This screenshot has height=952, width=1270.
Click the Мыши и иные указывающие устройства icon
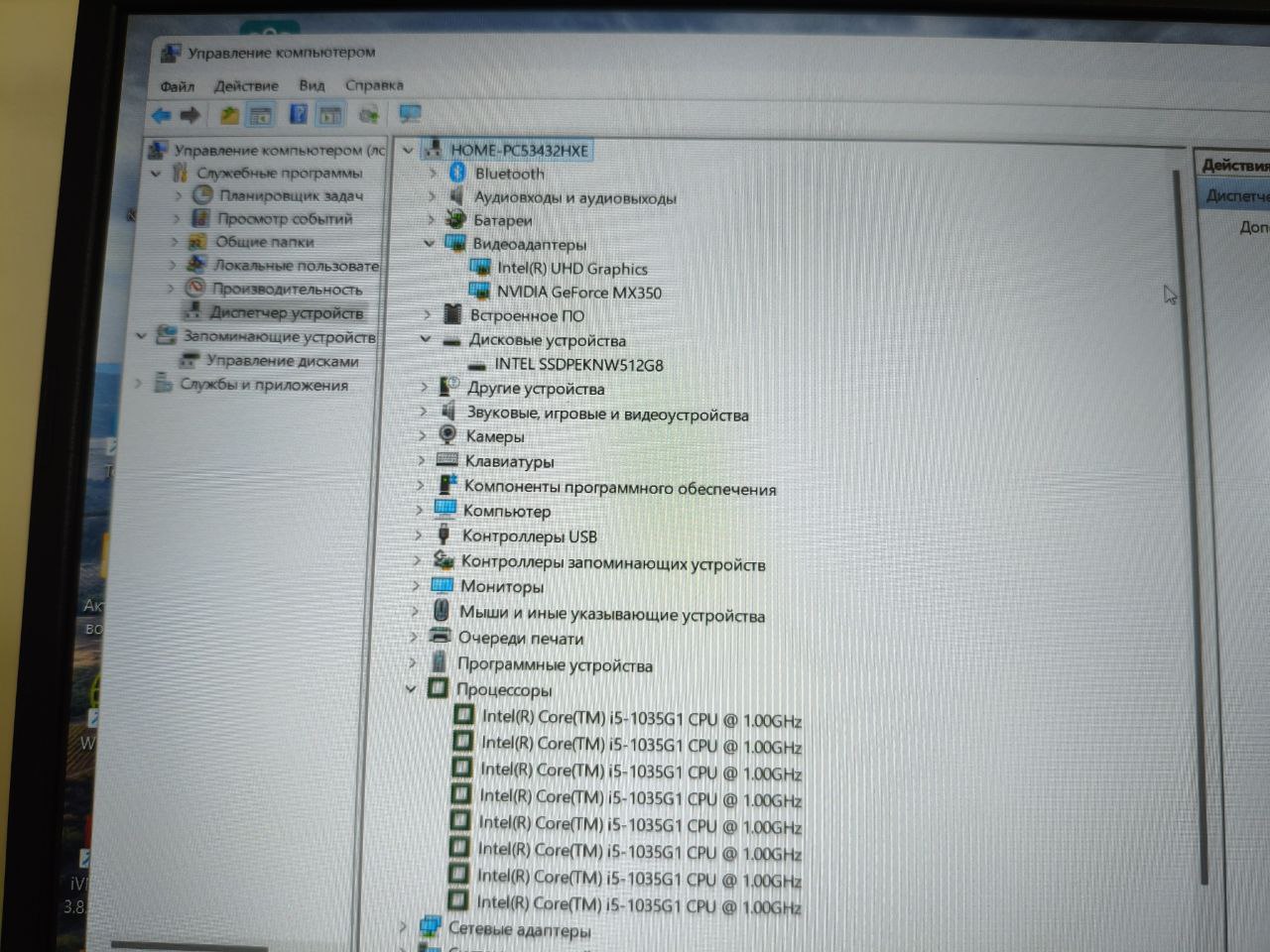(442, 612)
